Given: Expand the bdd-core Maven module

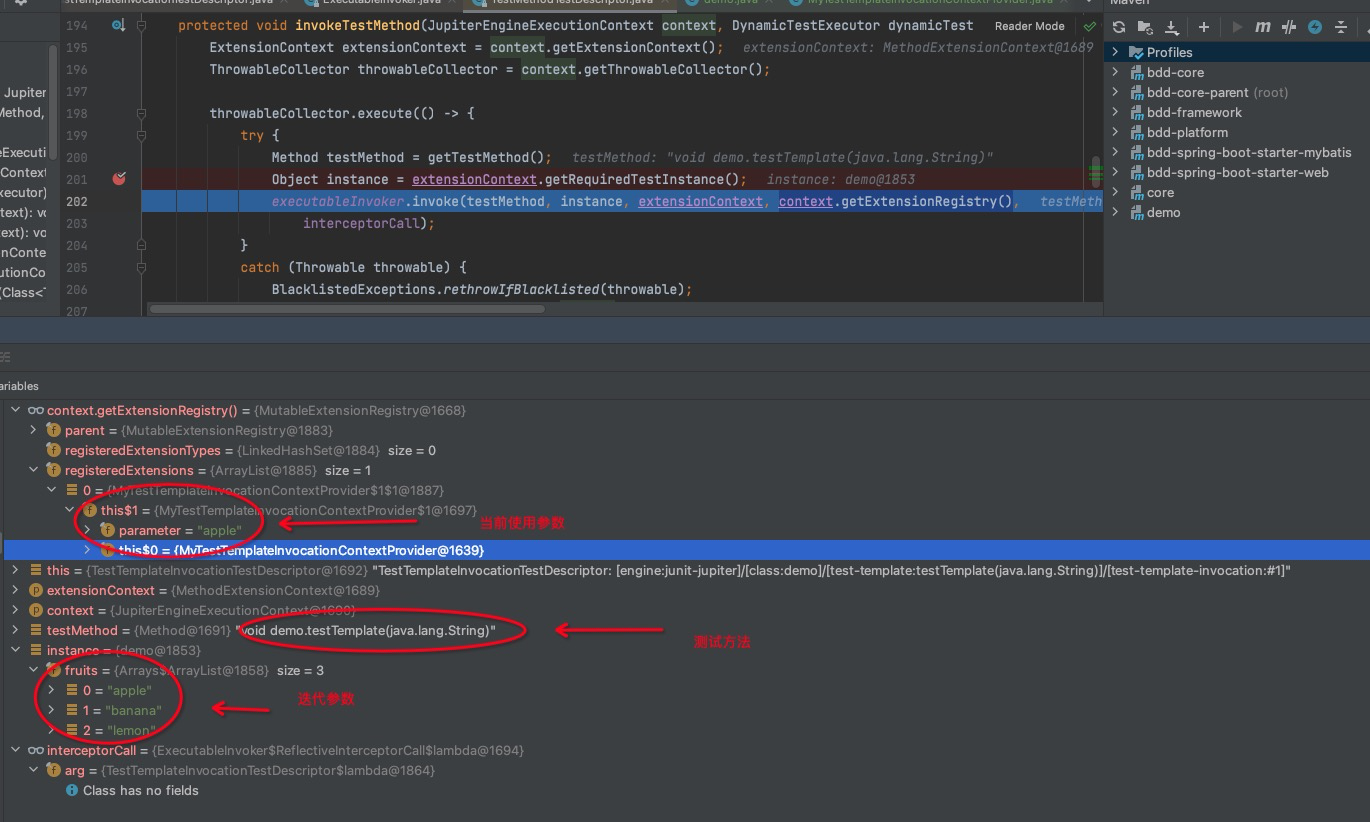Looking at the screenshot, I should tap(1116, 72).
